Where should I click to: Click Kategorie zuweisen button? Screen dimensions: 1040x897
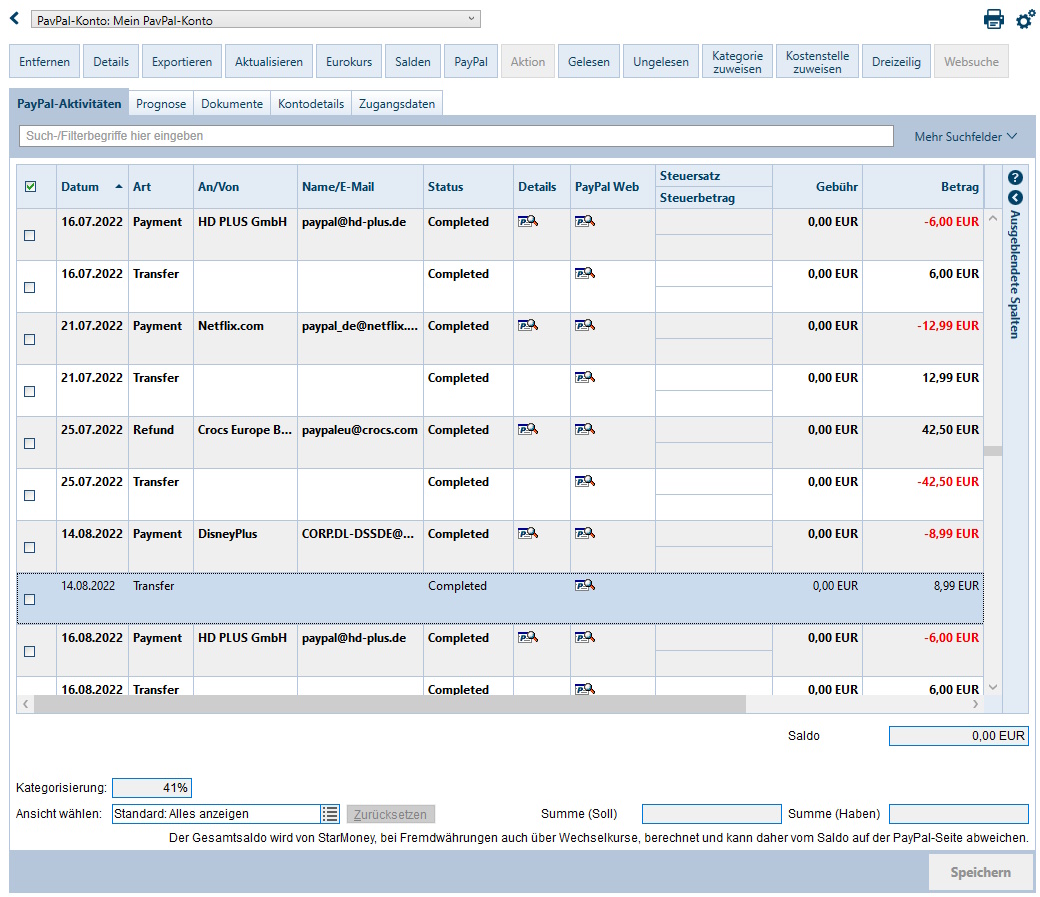click(x=738, y=61)
